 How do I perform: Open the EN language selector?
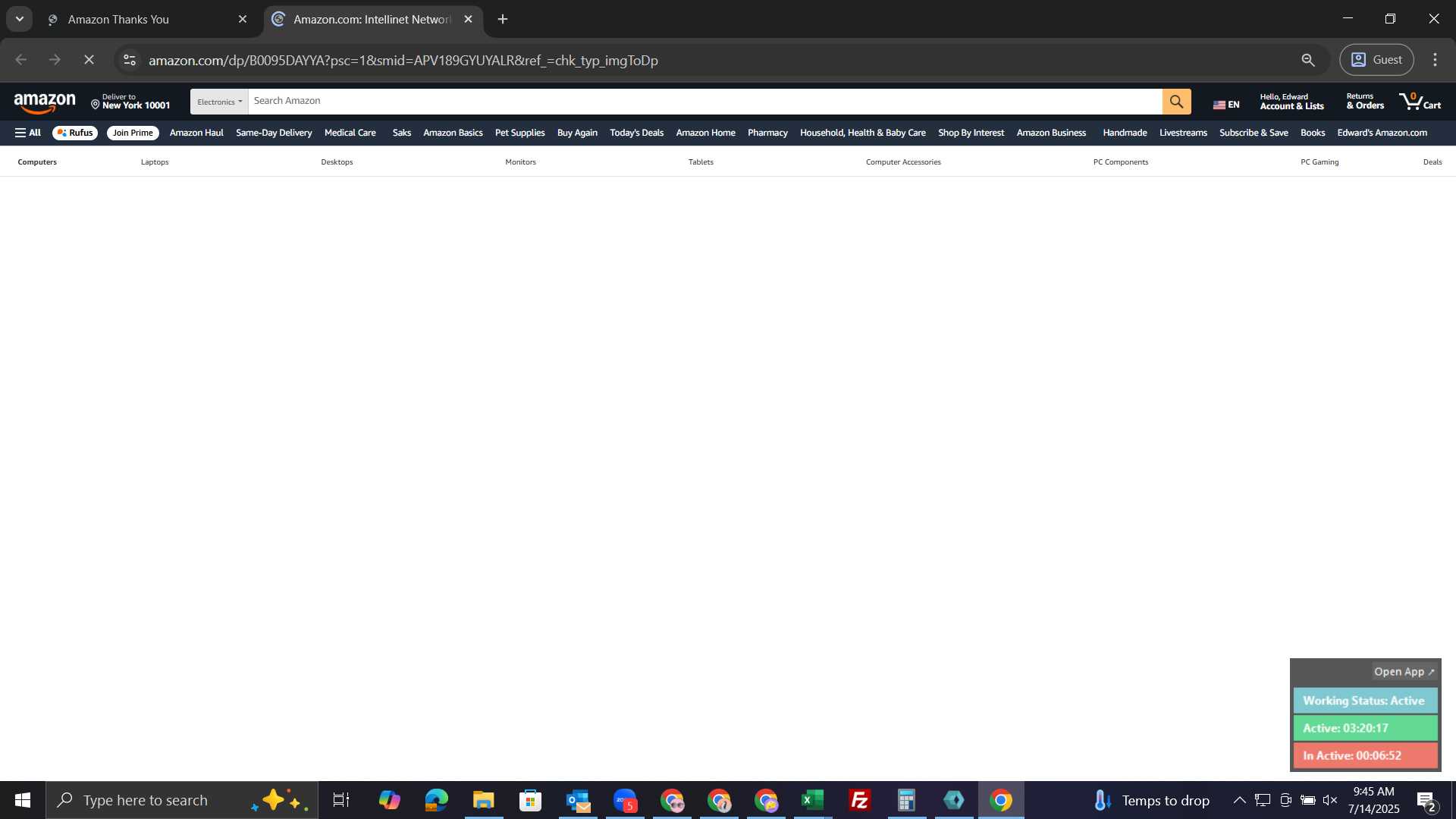point(1225,105)
